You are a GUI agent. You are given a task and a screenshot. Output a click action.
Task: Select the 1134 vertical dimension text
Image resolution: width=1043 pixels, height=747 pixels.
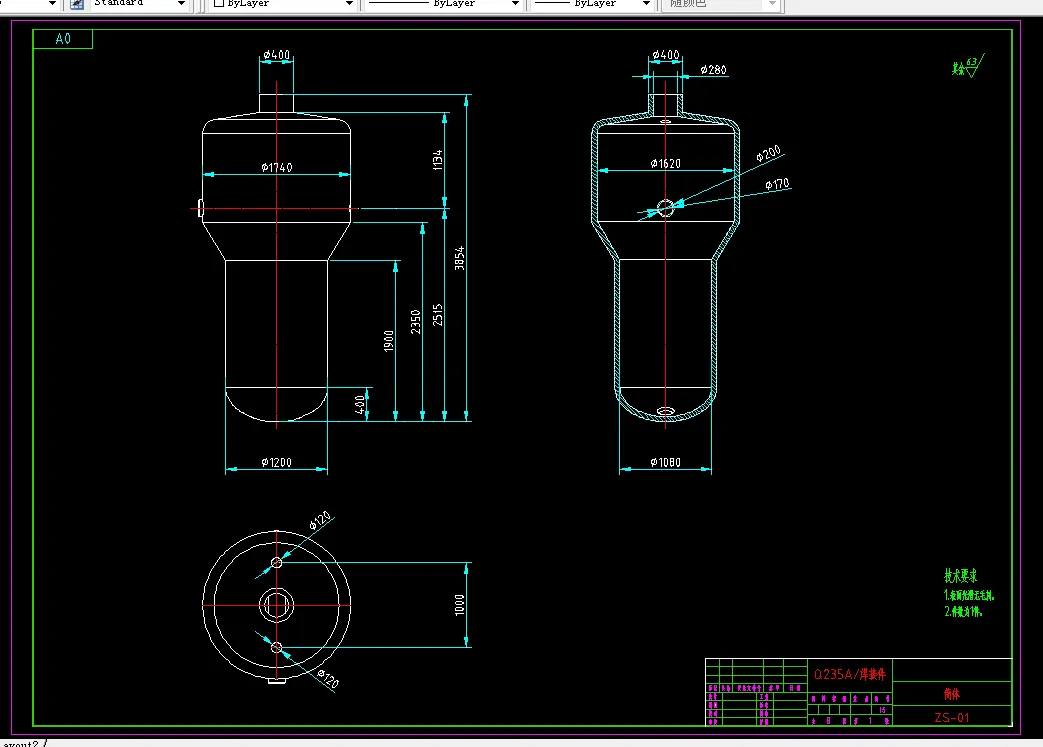coord(437,160)
